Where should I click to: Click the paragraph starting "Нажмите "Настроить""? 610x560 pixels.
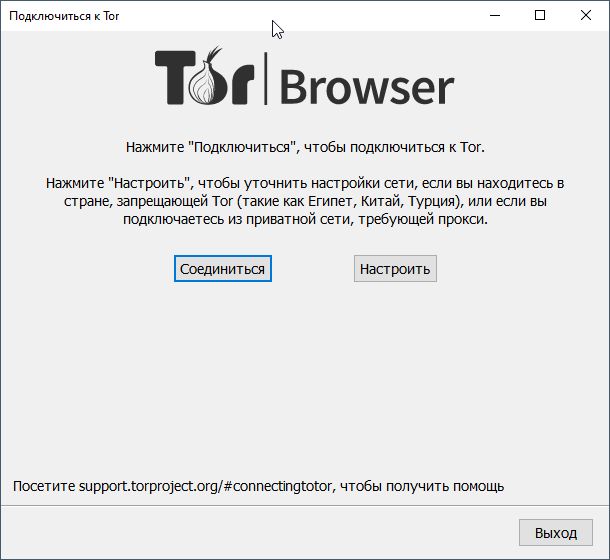[x=305, y=201]
